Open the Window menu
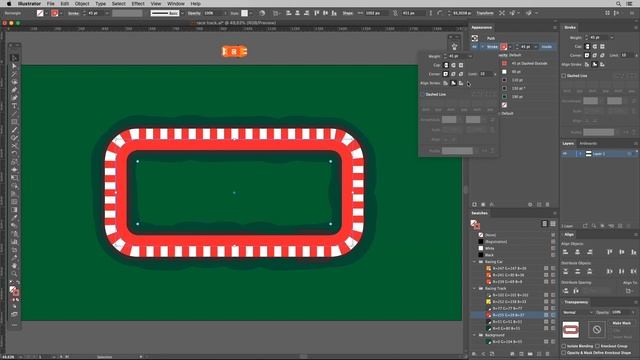 point(176,4)
